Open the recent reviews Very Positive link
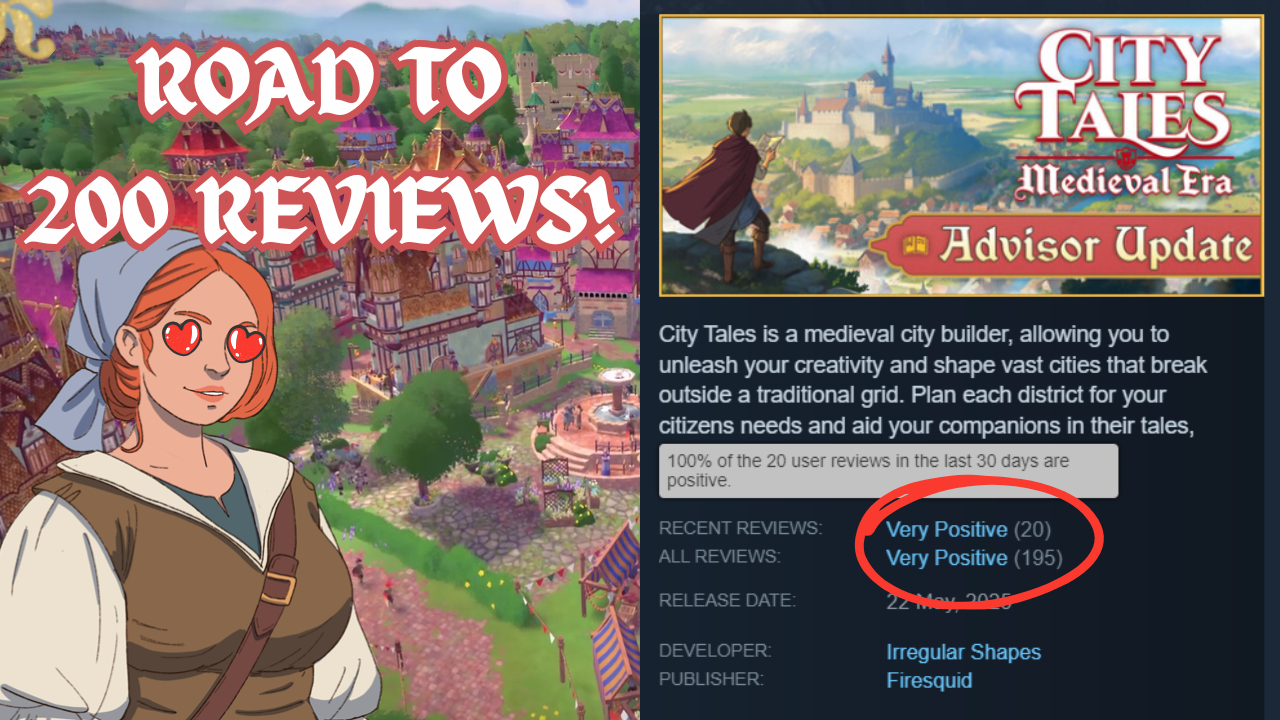 pos(946,529)
